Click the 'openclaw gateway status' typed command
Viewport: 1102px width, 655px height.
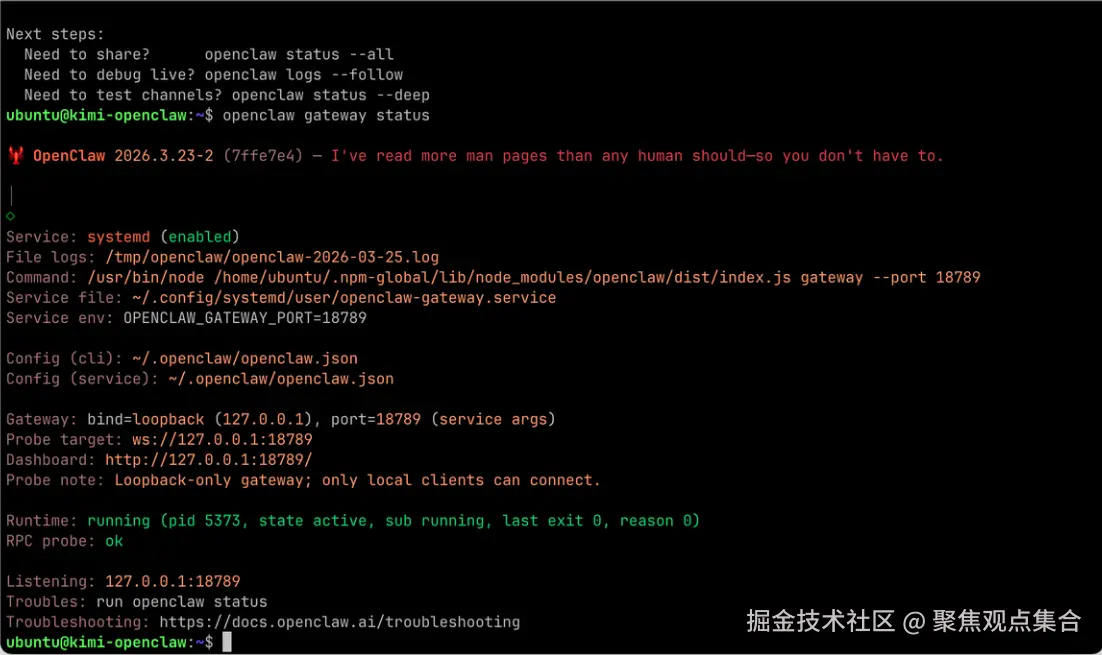326,115
